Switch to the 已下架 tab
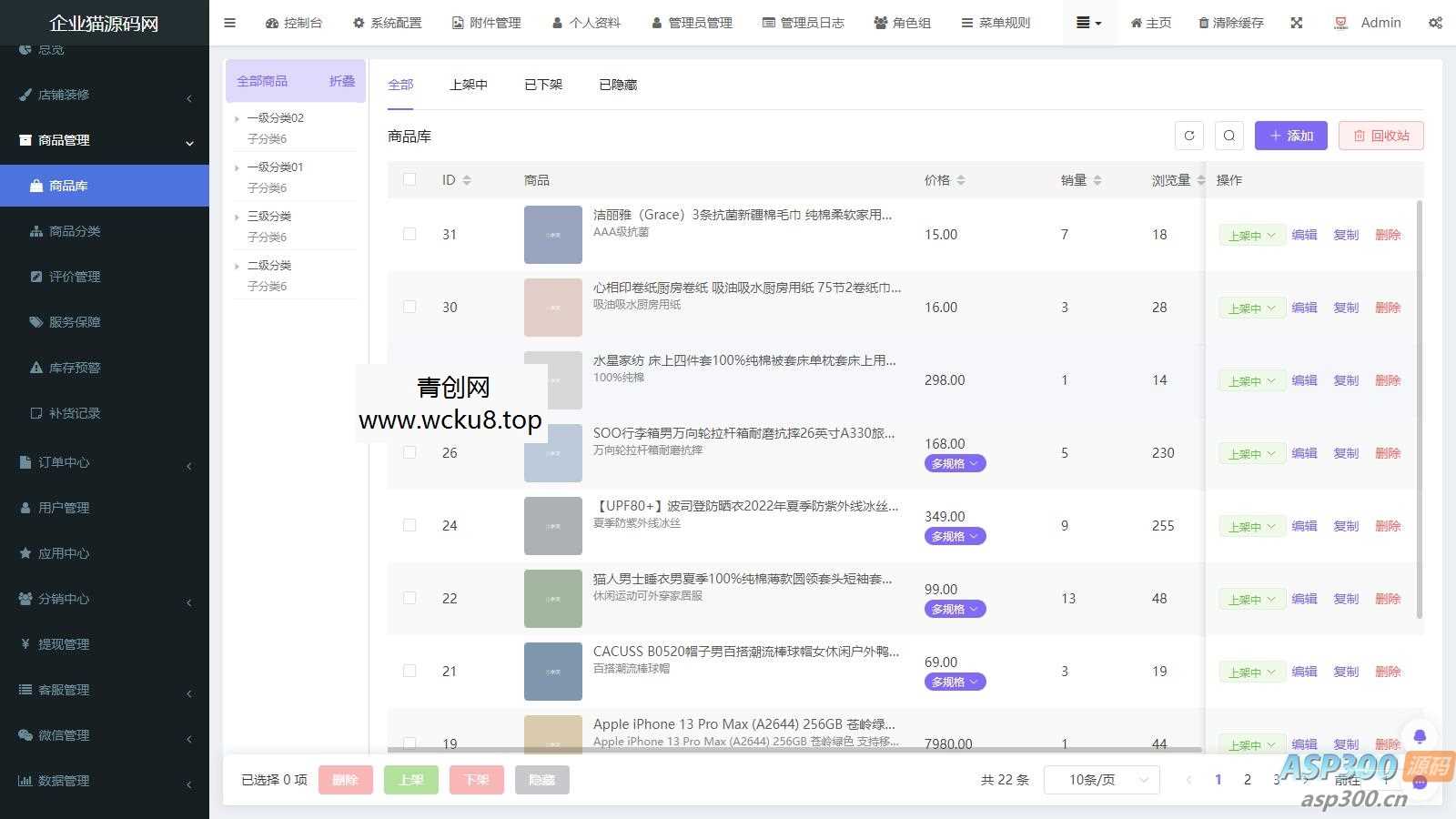This screenshot has height=819, width=1456. pos(542,84)
